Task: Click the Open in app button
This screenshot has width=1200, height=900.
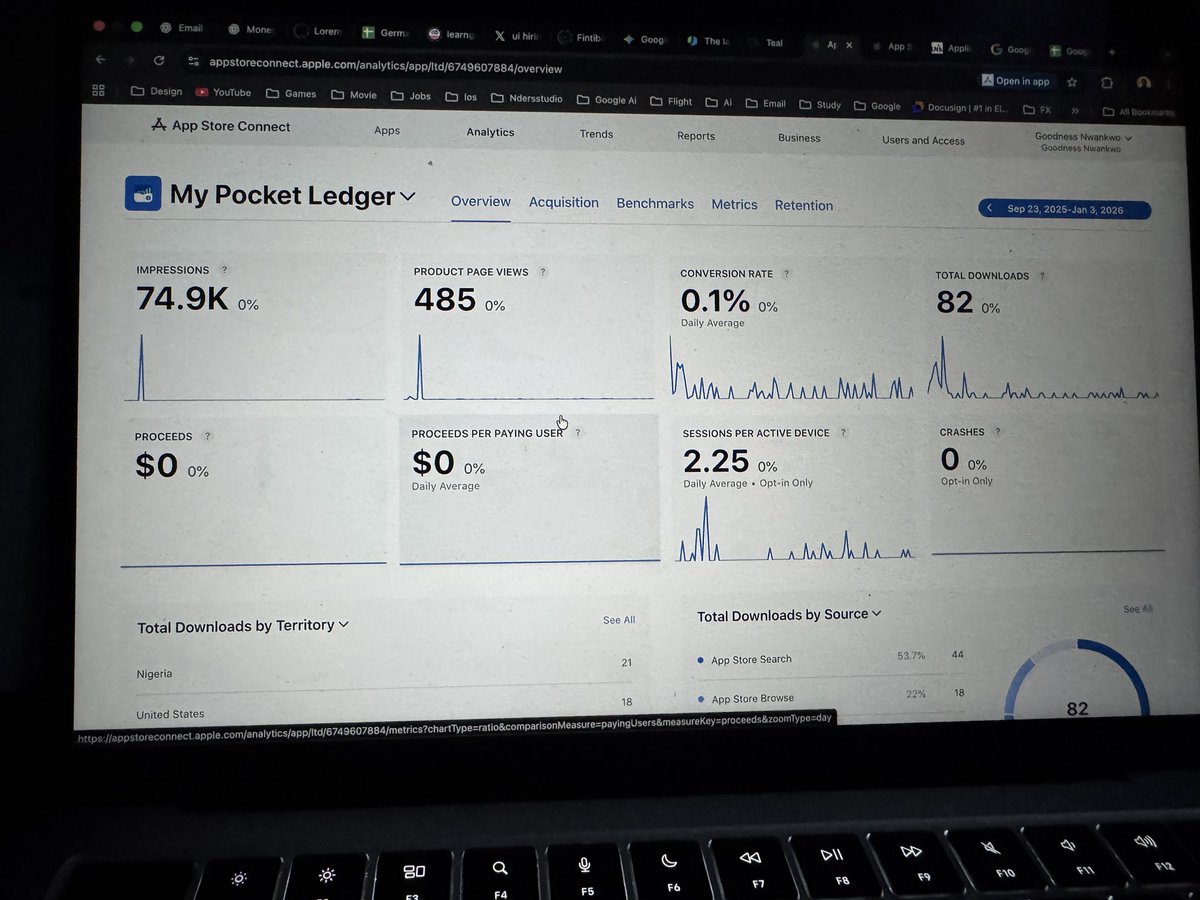Action: (x=1016, y=81)
